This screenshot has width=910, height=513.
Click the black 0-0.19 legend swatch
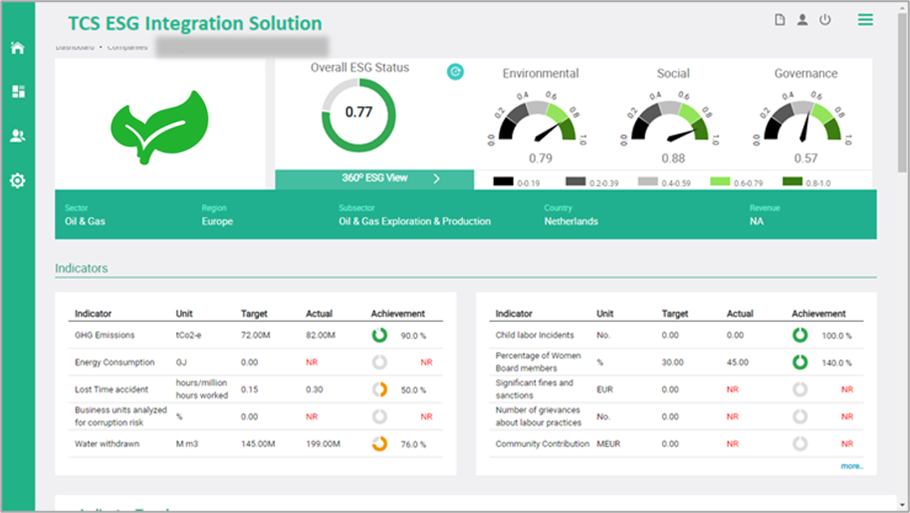[x=503, y=182]
